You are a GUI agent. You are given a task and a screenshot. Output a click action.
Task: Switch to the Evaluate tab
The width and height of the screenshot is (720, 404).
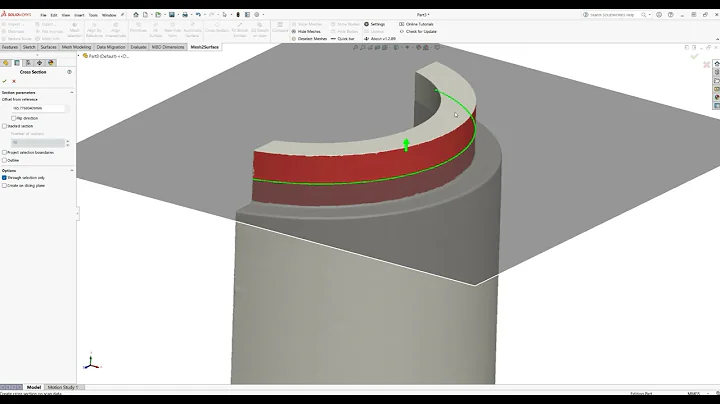138,47
